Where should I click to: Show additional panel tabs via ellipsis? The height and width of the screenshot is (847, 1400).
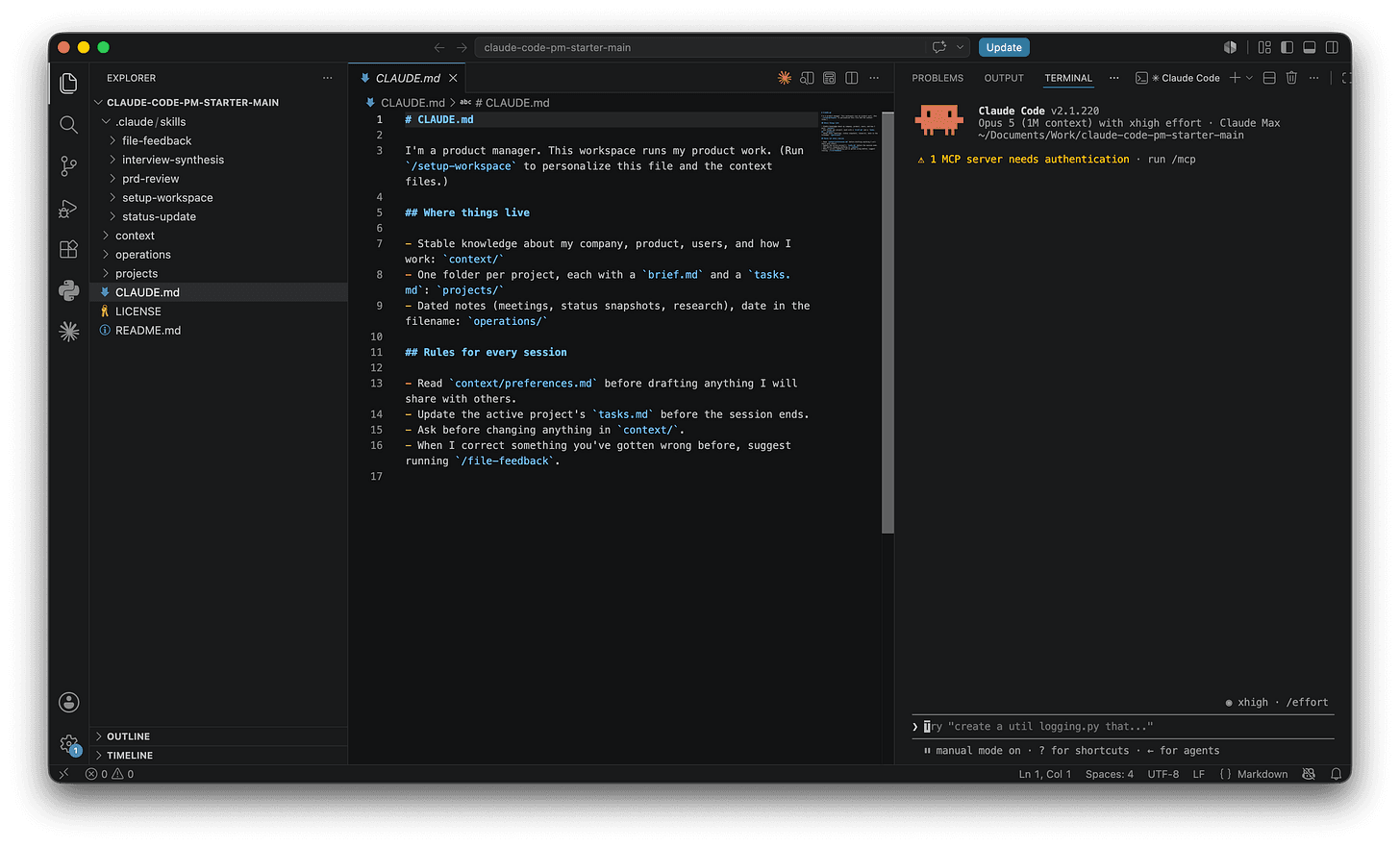click(1113, 78)
